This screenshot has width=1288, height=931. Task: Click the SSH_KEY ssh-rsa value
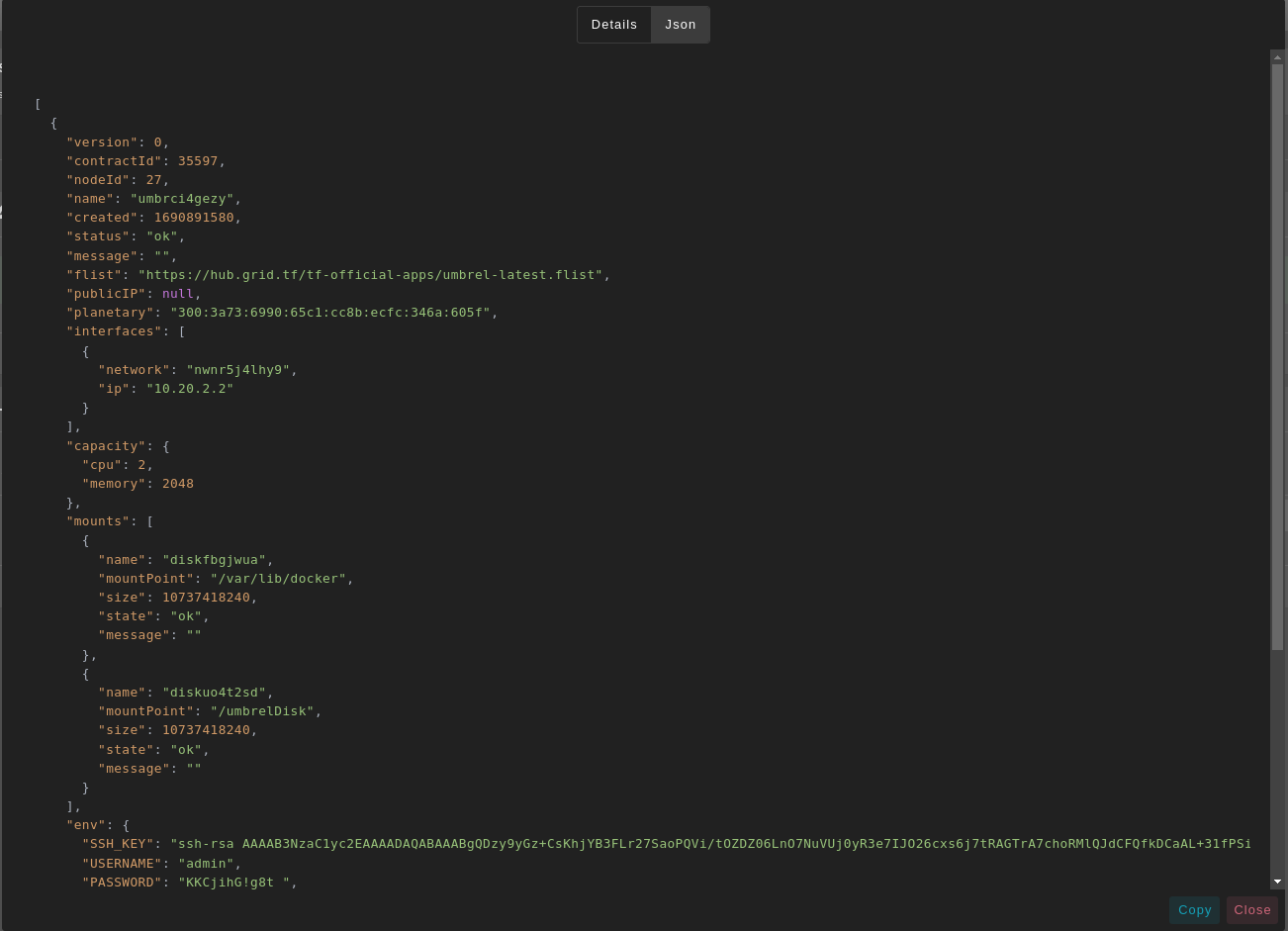710,844
